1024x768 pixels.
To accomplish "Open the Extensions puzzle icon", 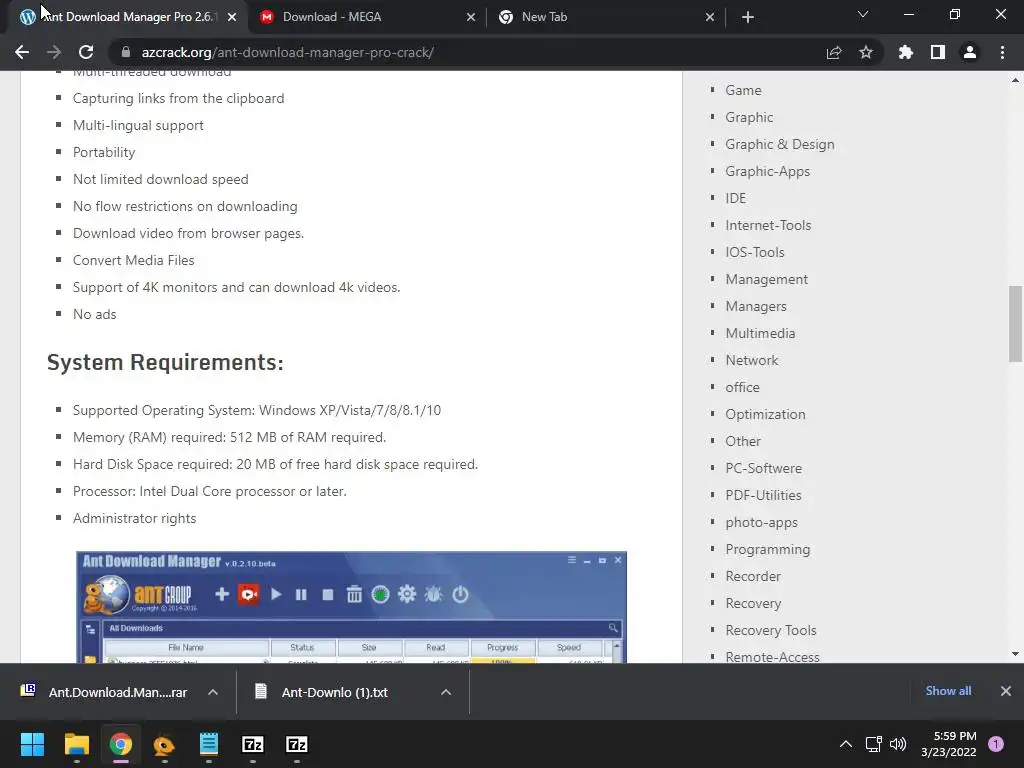I will point(906,52).
